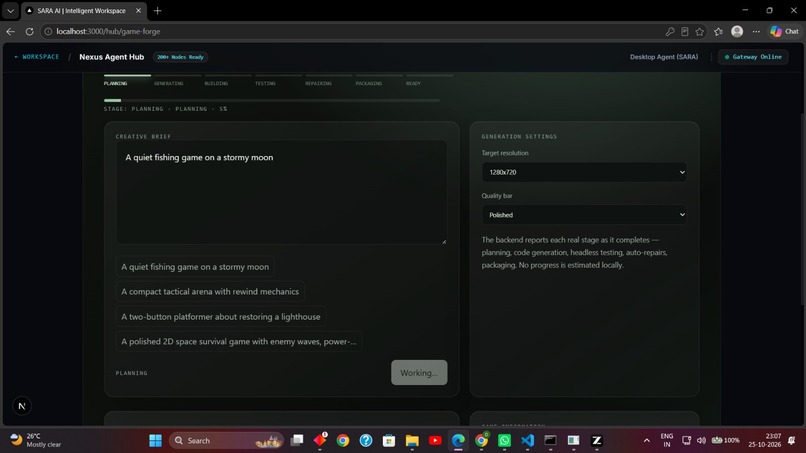Show hidden system tray icons
This screenshot has width=806, height=453.
647,441
